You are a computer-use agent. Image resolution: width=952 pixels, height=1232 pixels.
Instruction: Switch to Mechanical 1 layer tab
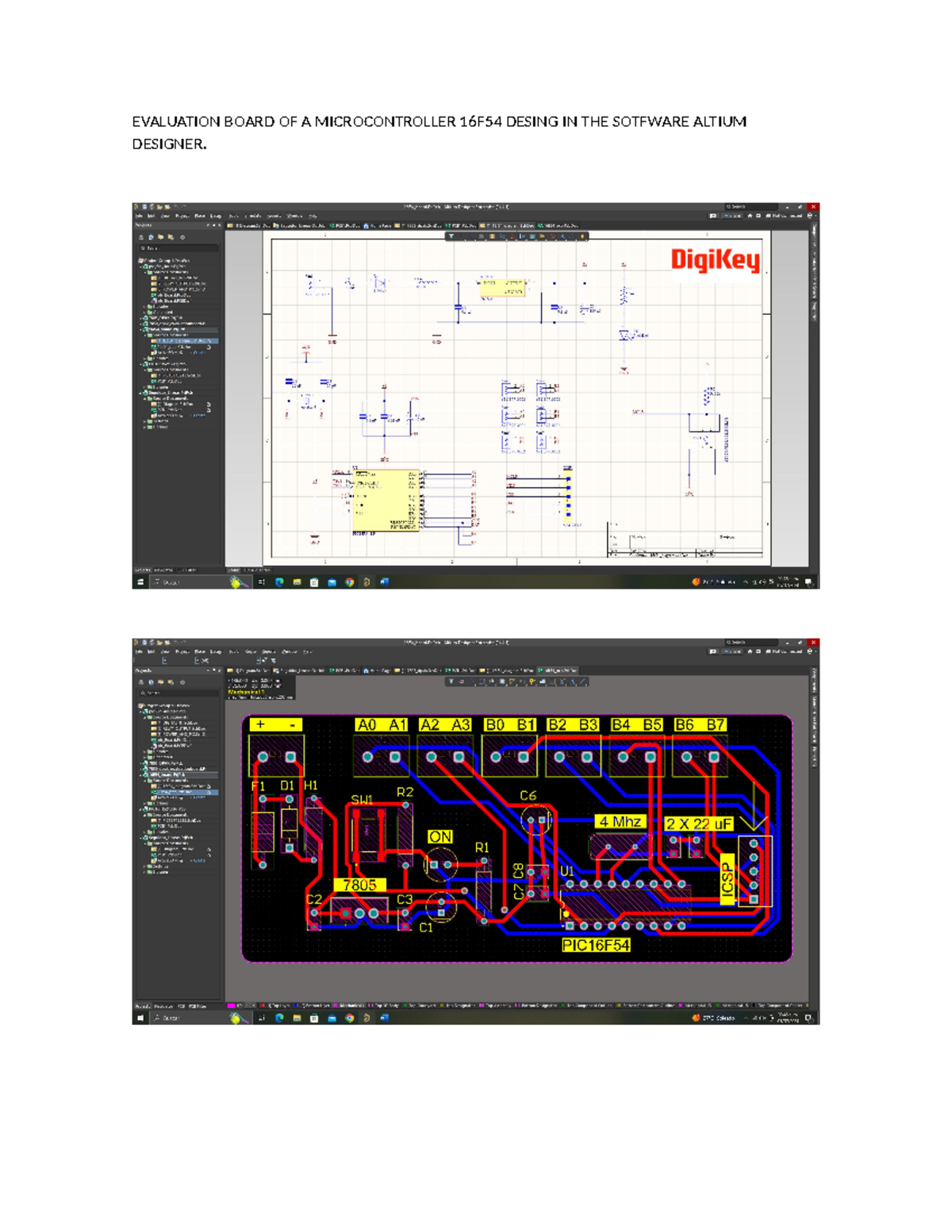(x=350, y=1005)
